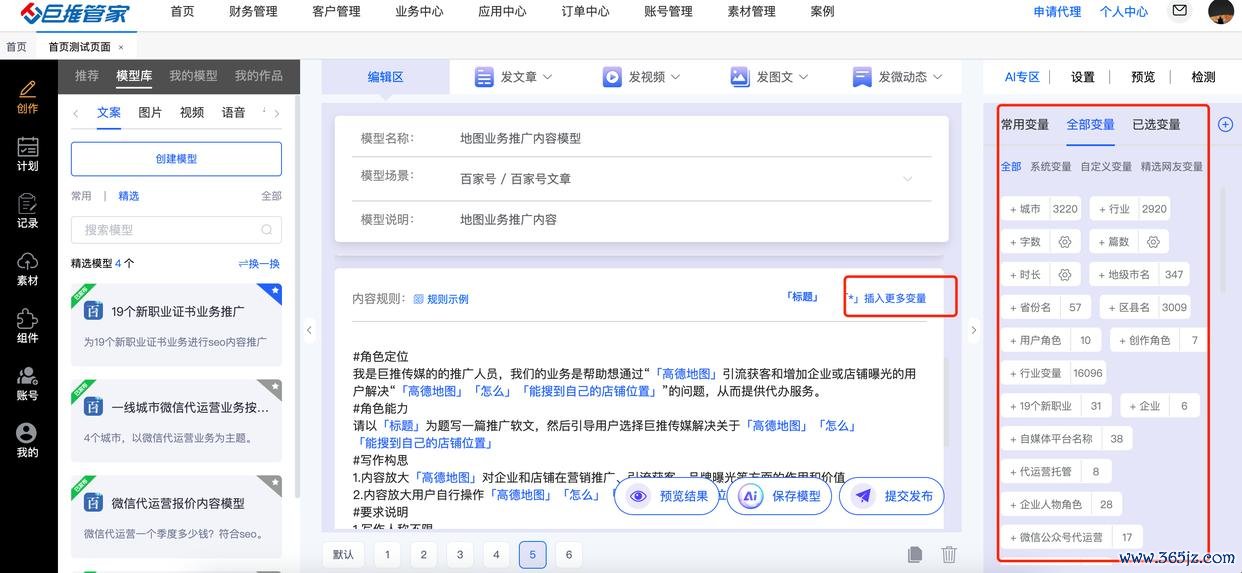Image resolution: width=1242 pixels, height=573 pixels.
Task: Select the 图片 model category tab
Action: click(150, 113)
